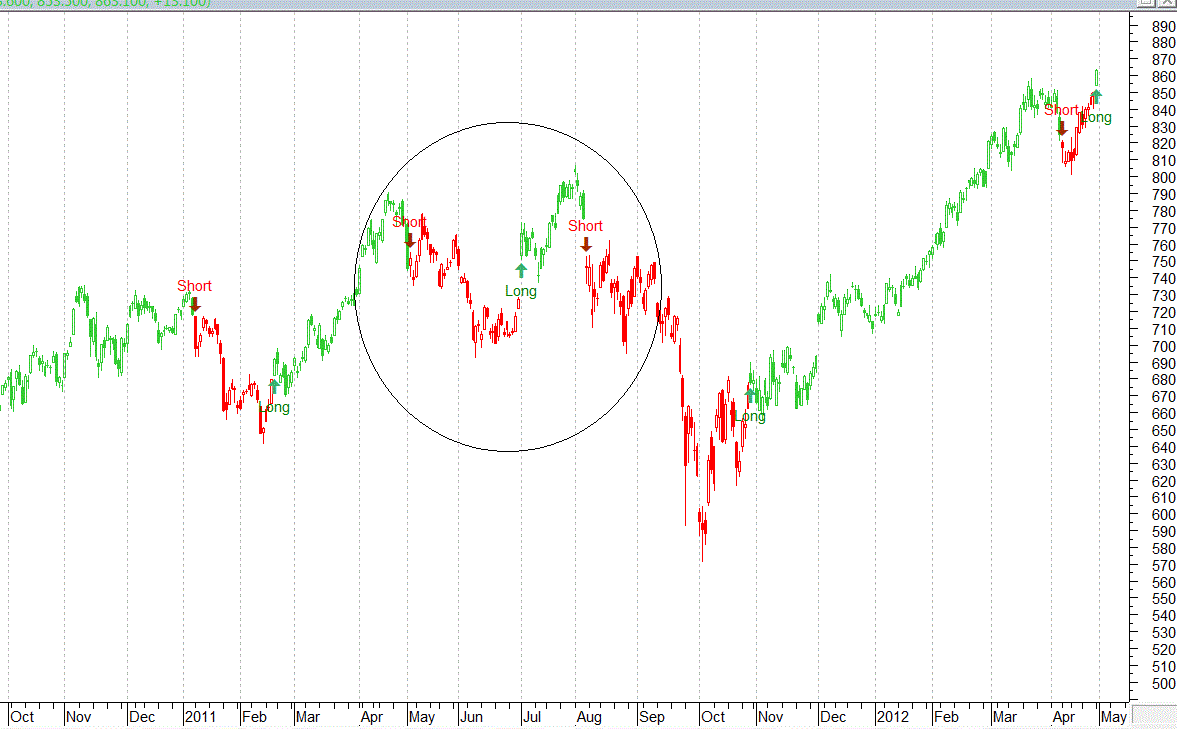Select the Short down-arrow marker in May 2011
Screen dimensions: 1177x729
pyautogui.click(x=410, y=240)
